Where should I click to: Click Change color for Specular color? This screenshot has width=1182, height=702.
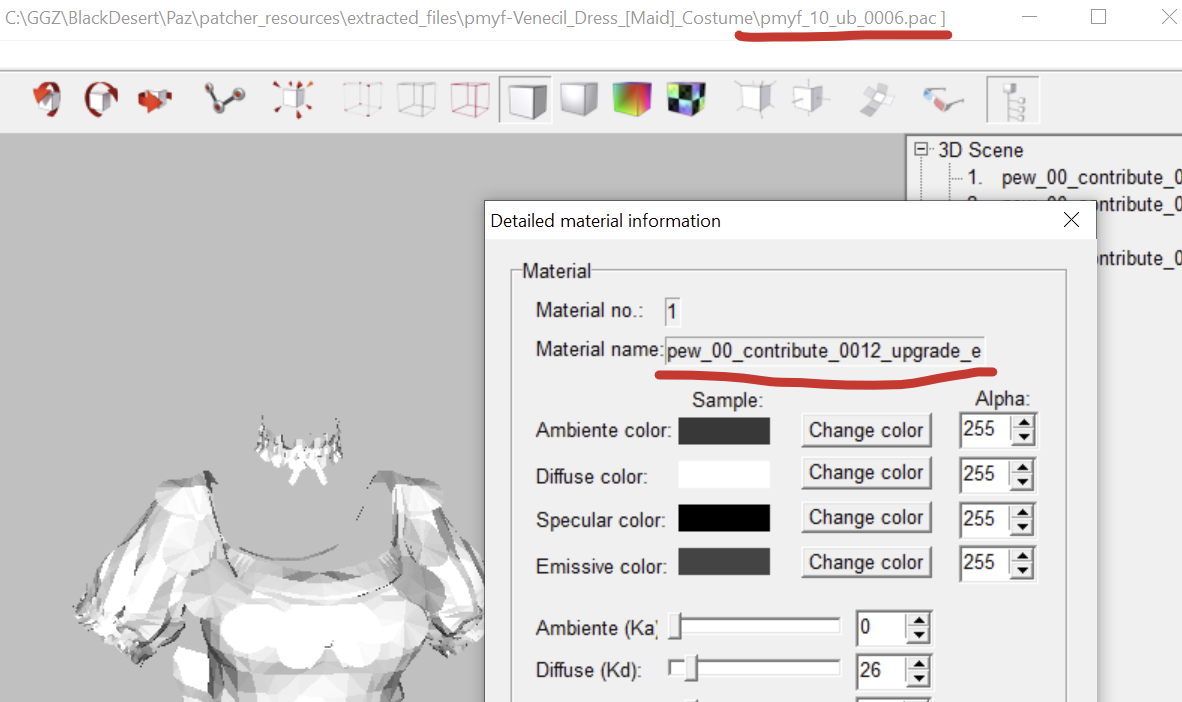(x=865, y=517)
